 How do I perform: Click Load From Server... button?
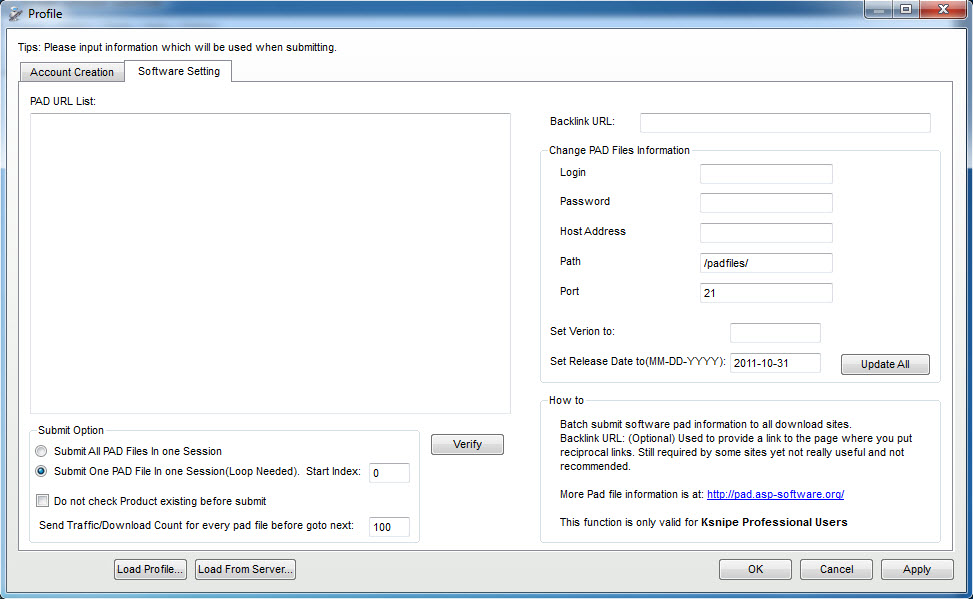(246, 569)
